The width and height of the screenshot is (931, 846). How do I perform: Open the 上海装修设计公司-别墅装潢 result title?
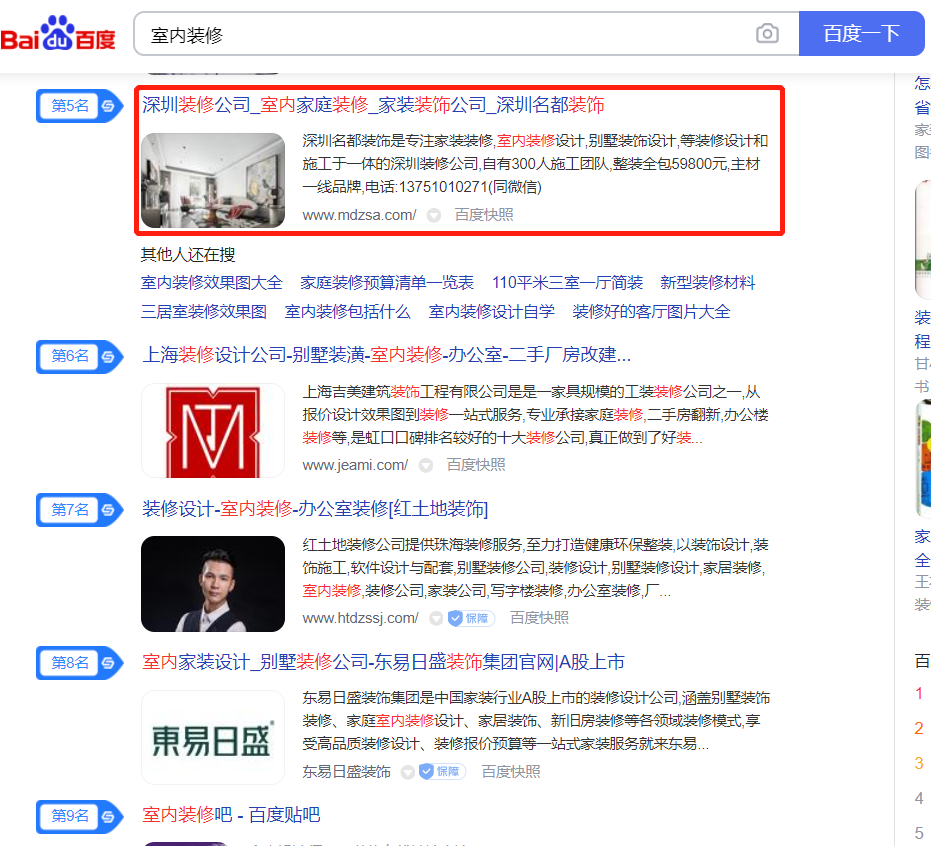(387, 355)
